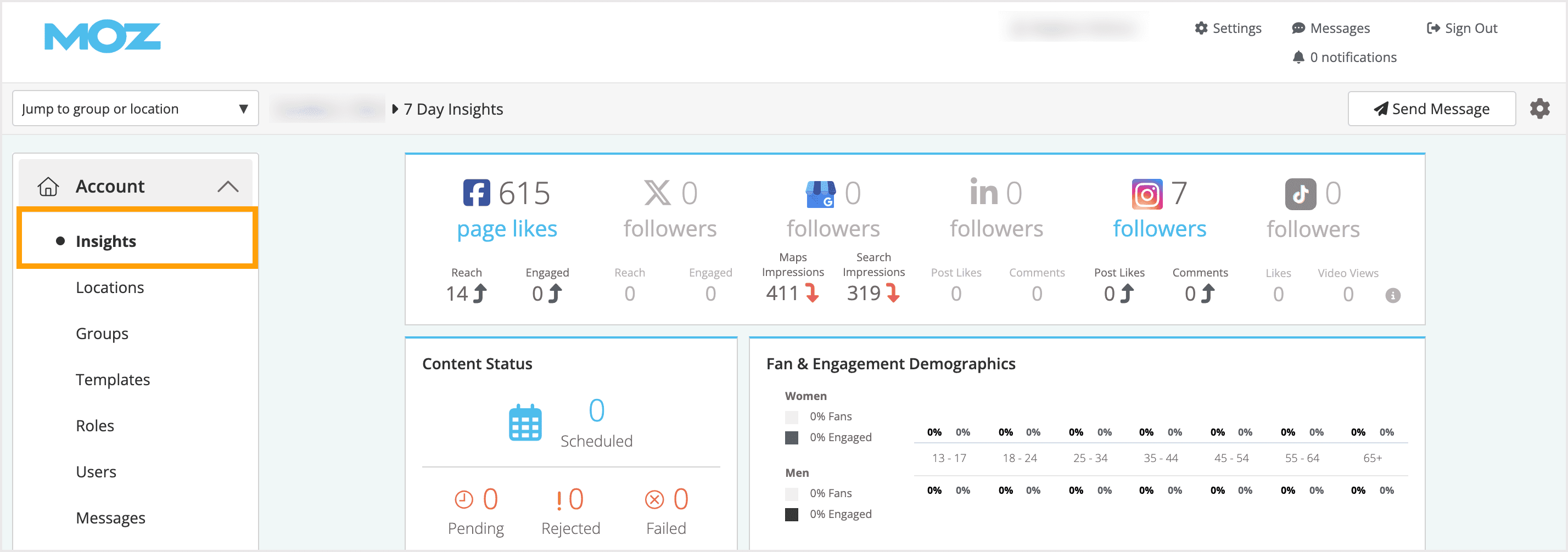Click the TikTok info tooltip icon
The height and width of the screenshot is (552, 1568).
(1393, 295)
